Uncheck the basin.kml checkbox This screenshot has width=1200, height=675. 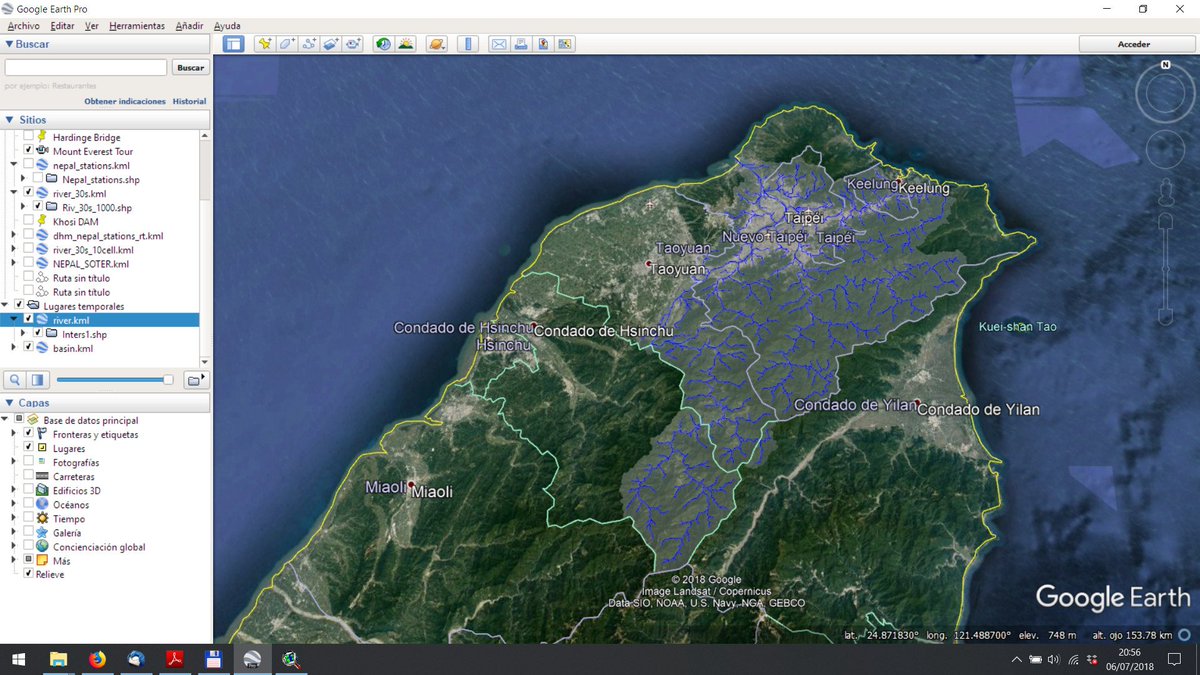click(28, 347)
